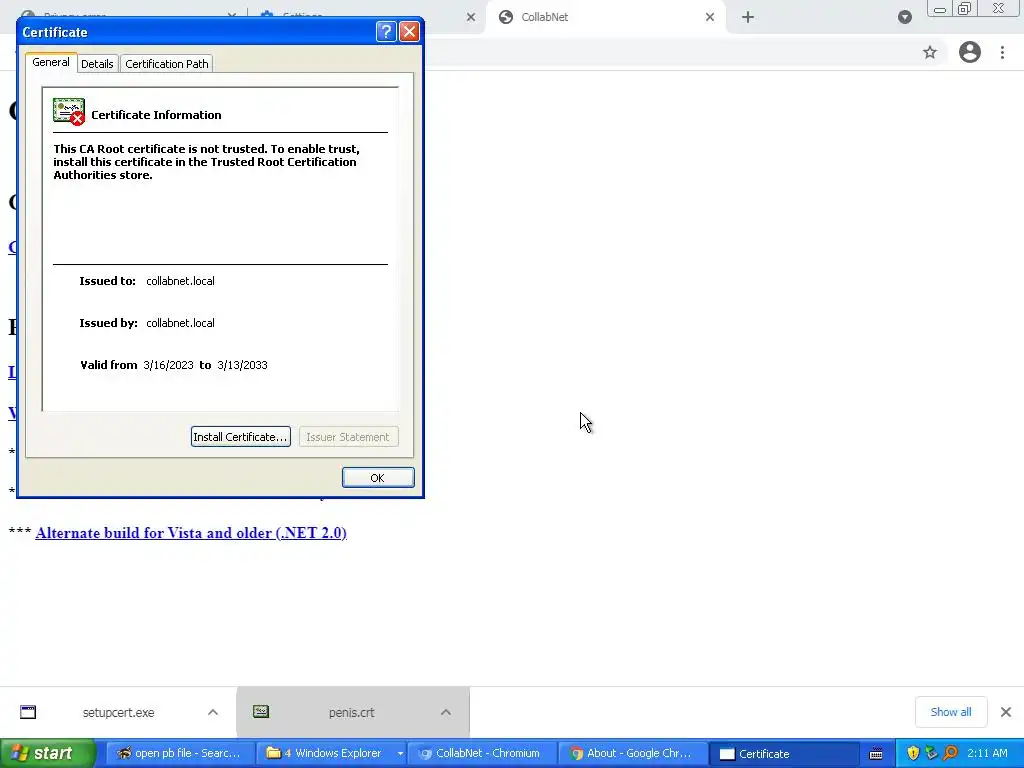Viewport: 1024px width, 768px height.
Task: Bookmark this page with star icon
Action: pos(930,52)
